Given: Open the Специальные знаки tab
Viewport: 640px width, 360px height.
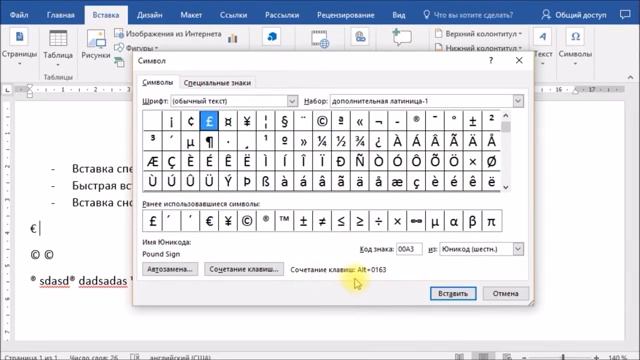Looking at the screenshot, I should (x=217, y=82).
